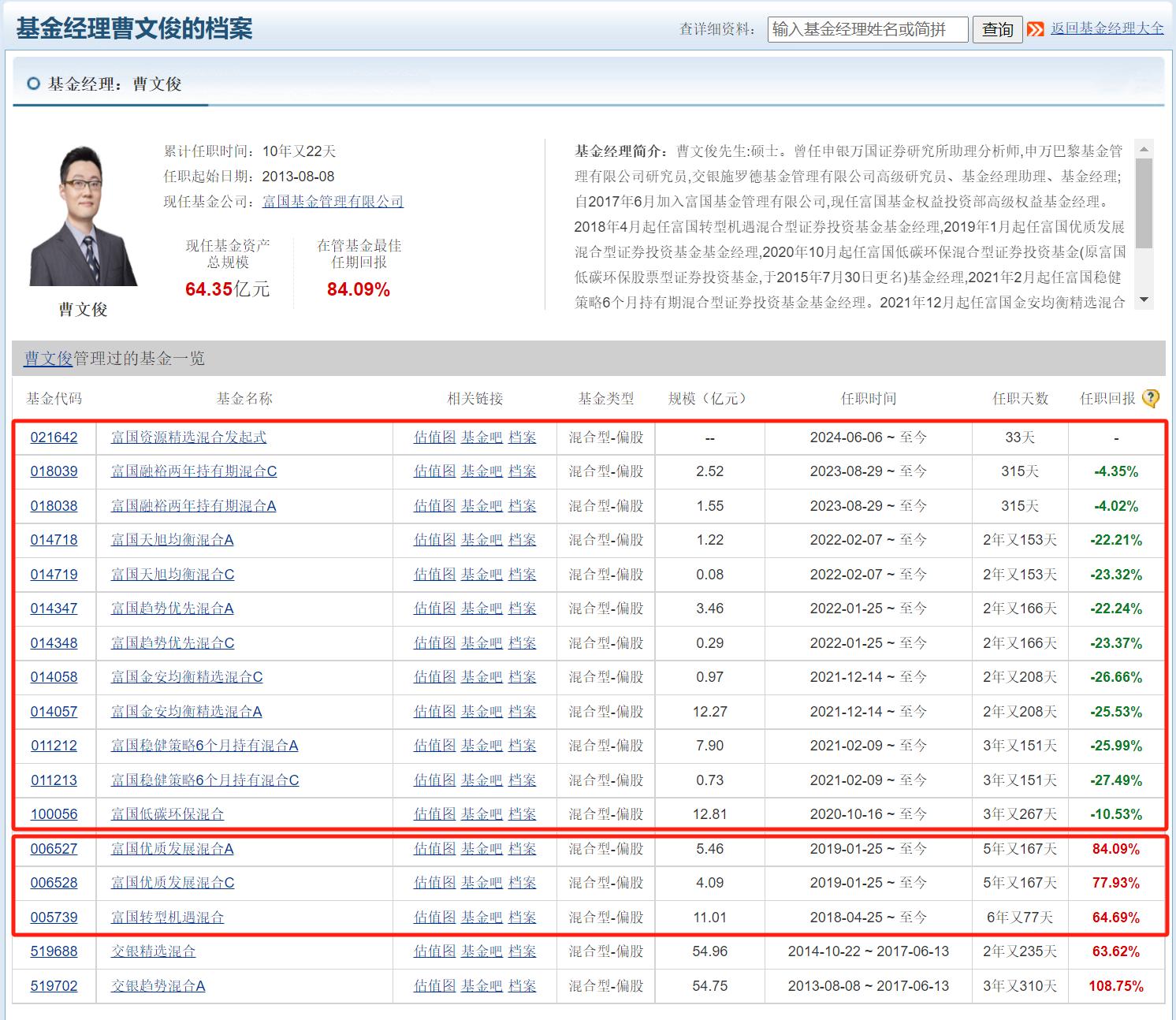This screenshot has height=1020, width=1176.
Task: Open 基金吧 for fund 018039 row
Action: pyautogui.click(x=482, y=471)
